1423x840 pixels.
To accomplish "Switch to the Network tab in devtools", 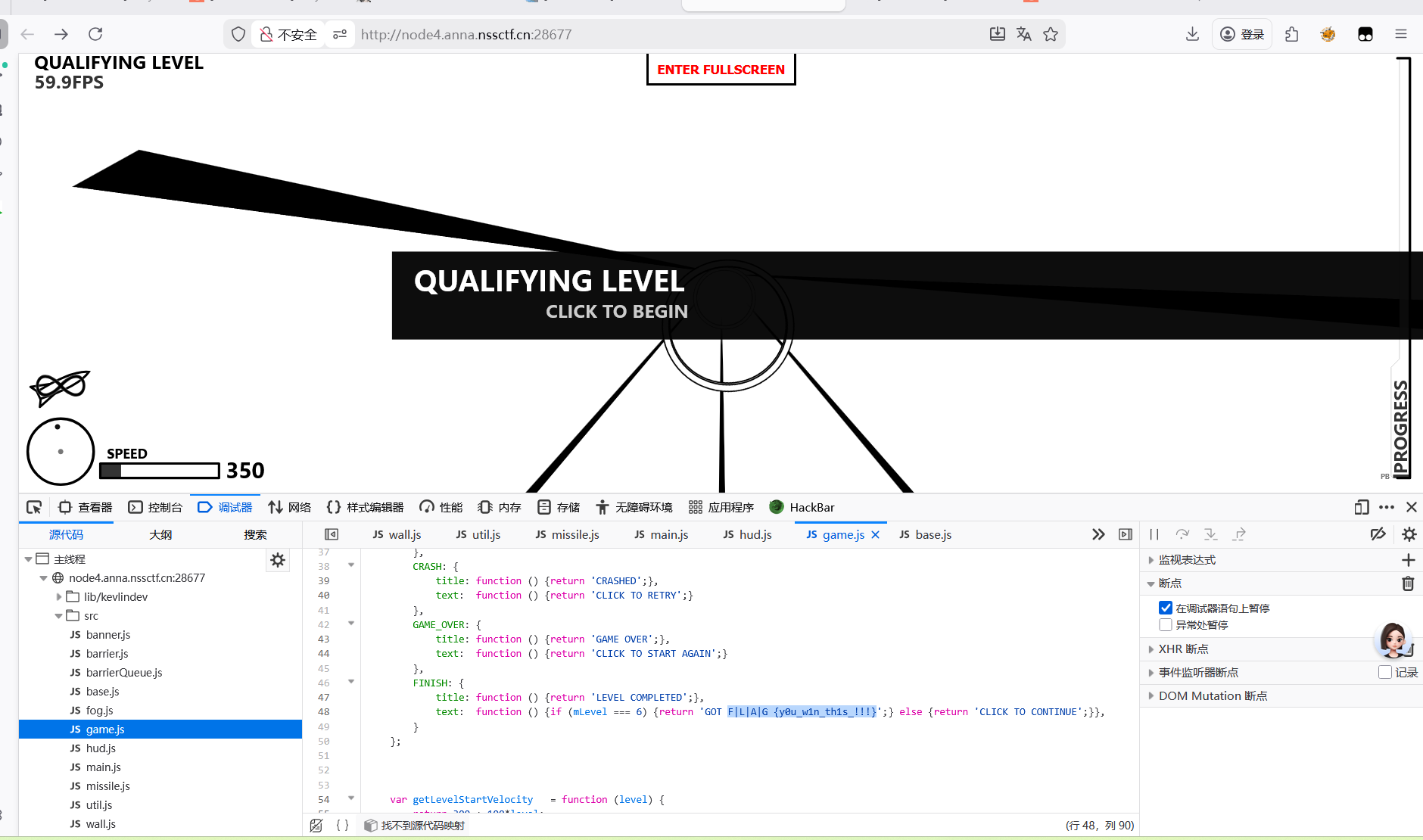I will (290, 507).
